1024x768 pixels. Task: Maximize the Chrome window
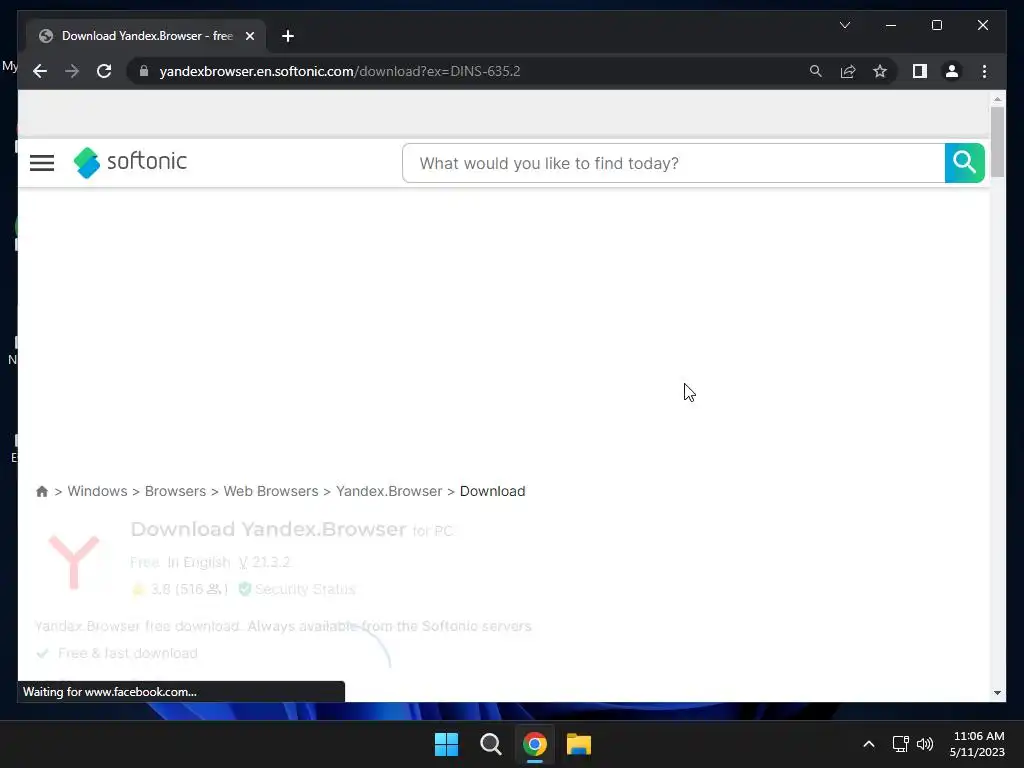(x=936, y=25)
